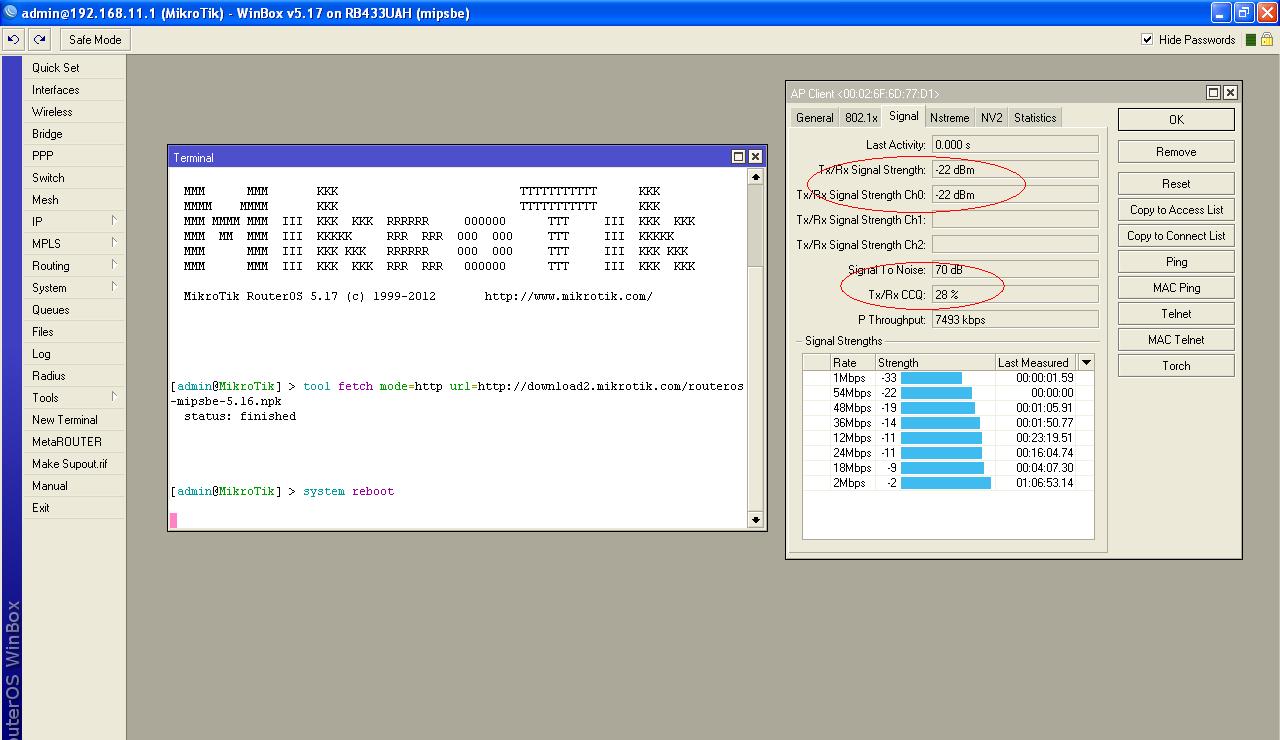Expand the System submenu
This screenshot has width=1280, height=740.
point(75,288)
